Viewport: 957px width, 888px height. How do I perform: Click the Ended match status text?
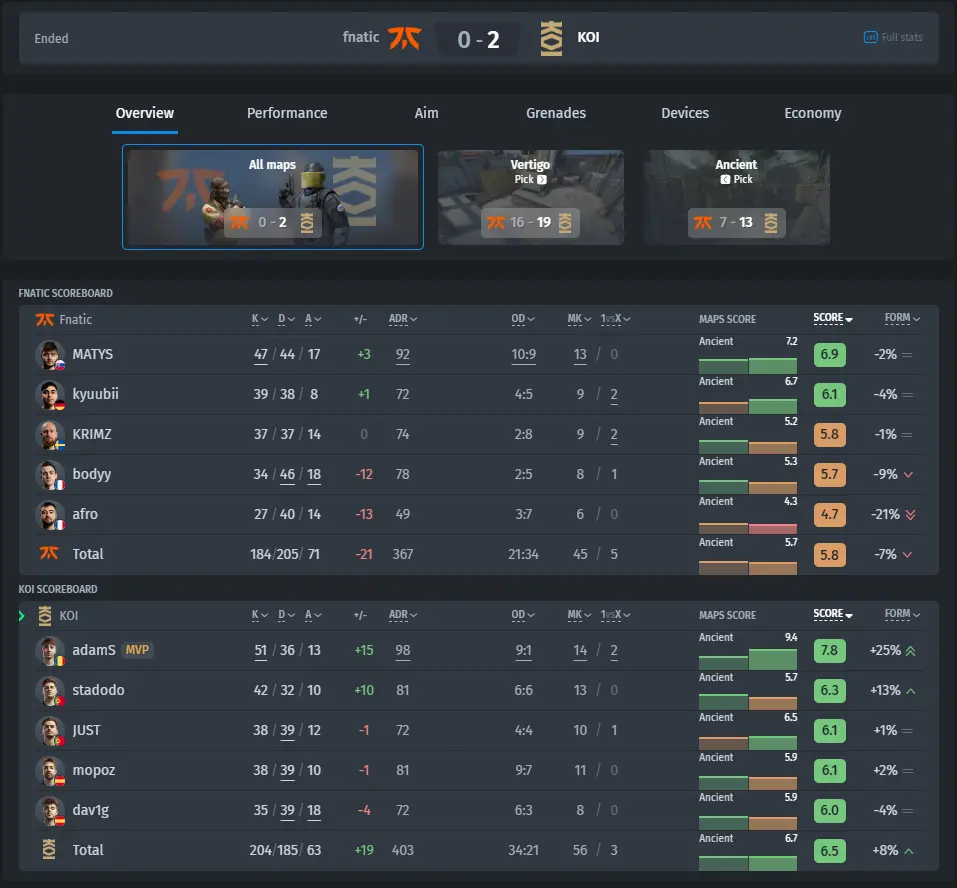tap(51, 38)
